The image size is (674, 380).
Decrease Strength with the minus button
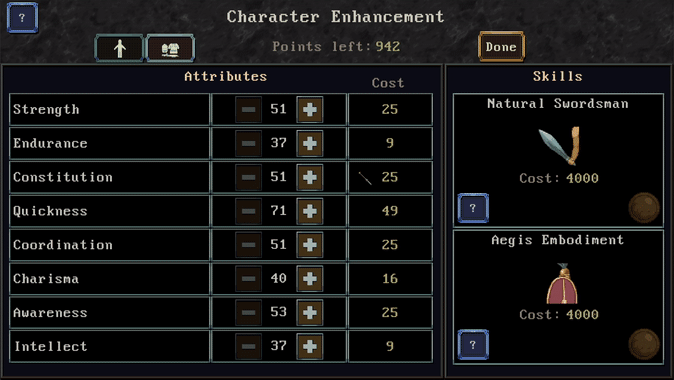[248, 110]
